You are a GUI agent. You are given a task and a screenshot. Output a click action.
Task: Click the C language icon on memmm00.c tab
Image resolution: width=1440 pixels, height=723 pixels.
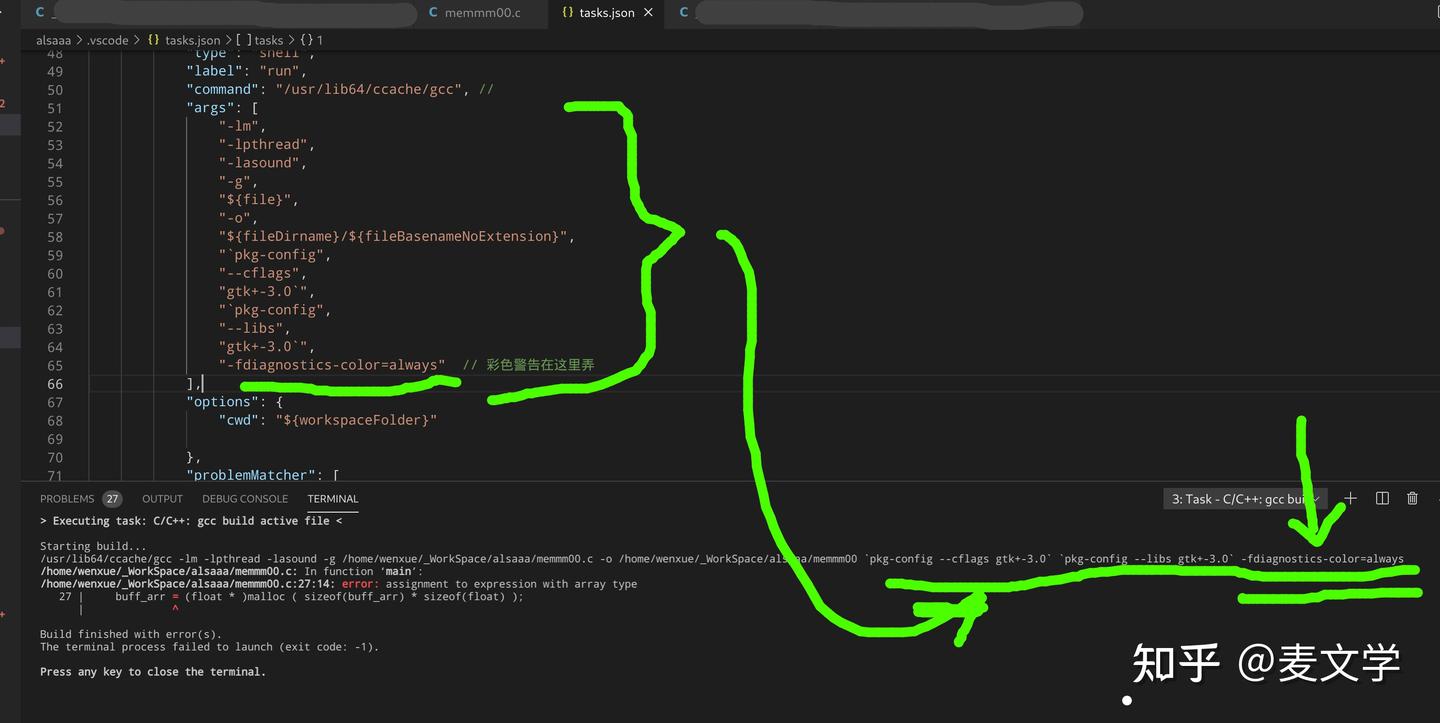(432, 13)
